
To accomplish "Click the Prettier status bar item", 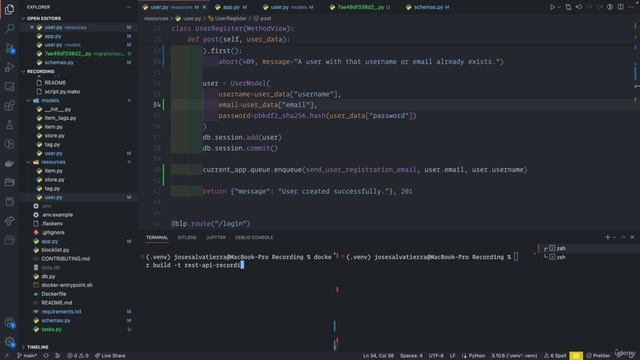I will [x=598, y=356].
